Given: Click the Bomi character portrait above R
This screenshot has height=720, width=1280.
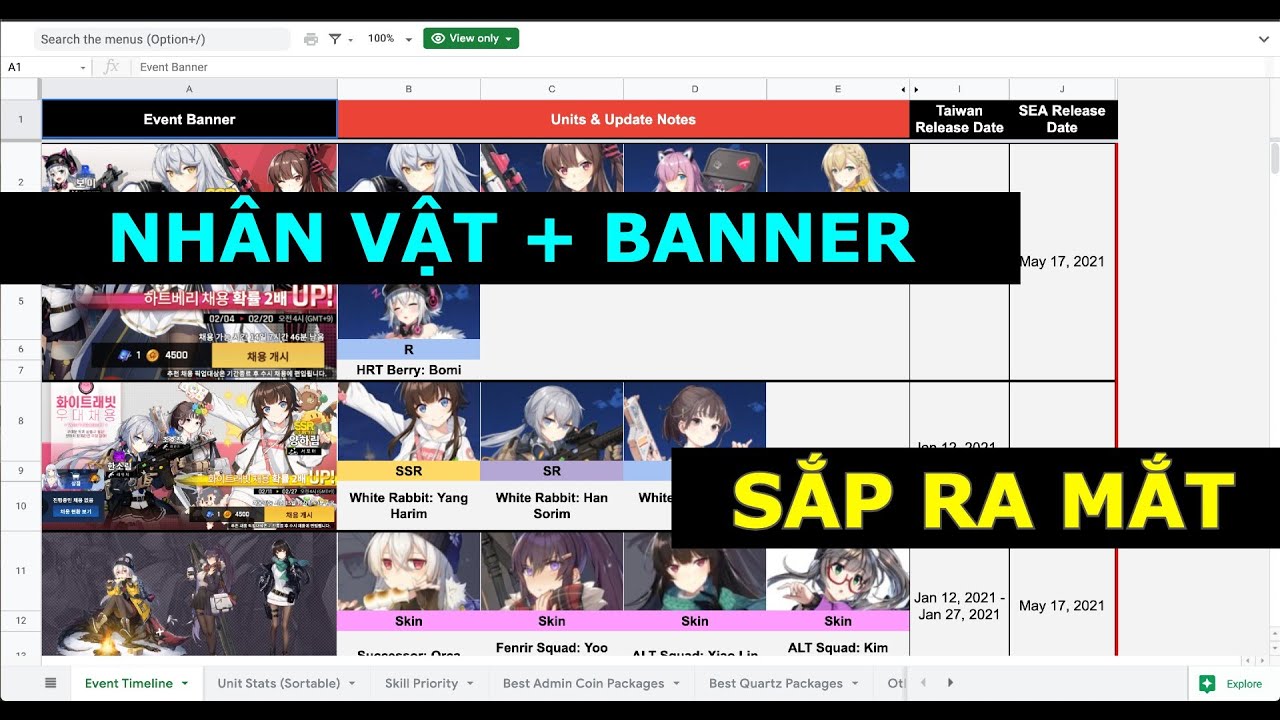Looking at the screenshot, I should pos(409,312).
